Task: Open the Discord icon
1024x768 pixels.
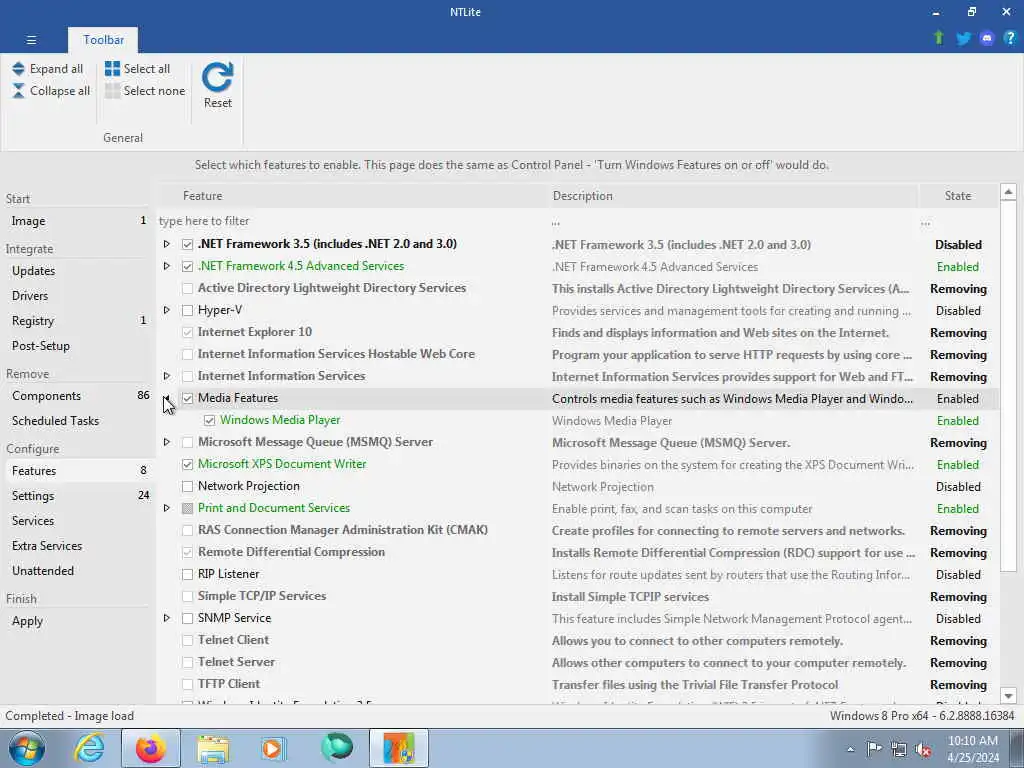Action: [987, 39]
